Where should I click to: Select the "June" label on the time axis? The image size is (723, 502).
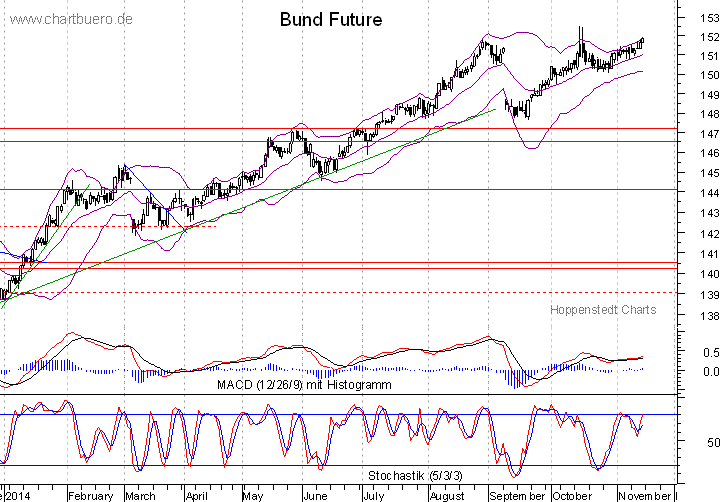click(x=315, y=496)
